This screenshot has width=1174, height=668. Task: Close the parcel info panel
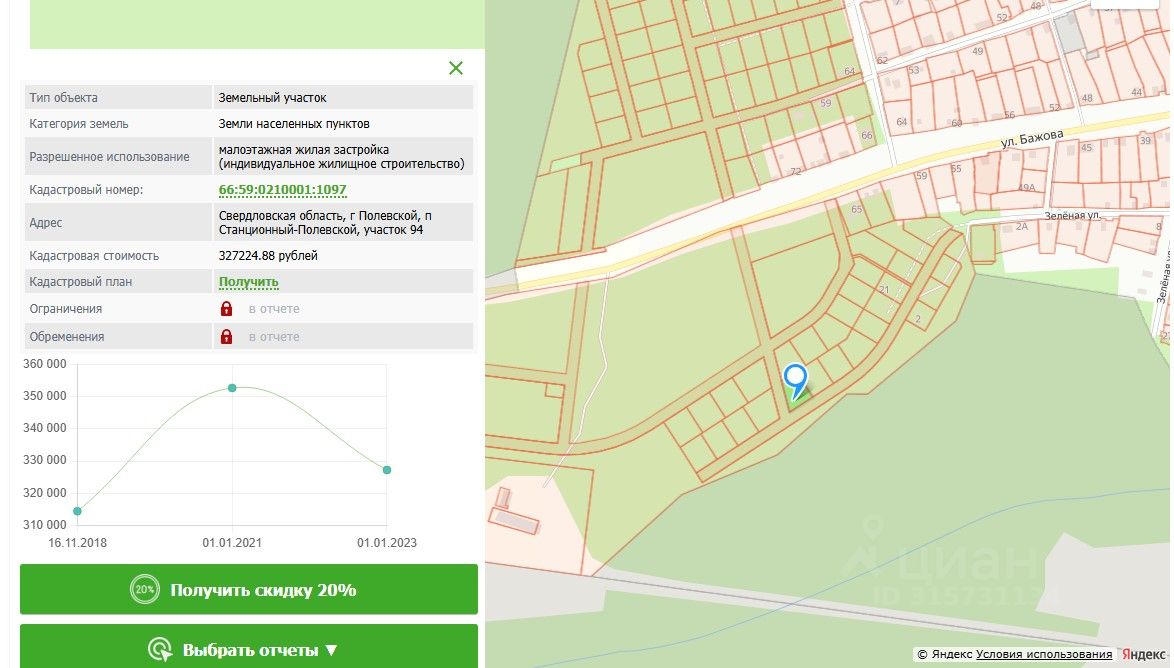[456, 68]
